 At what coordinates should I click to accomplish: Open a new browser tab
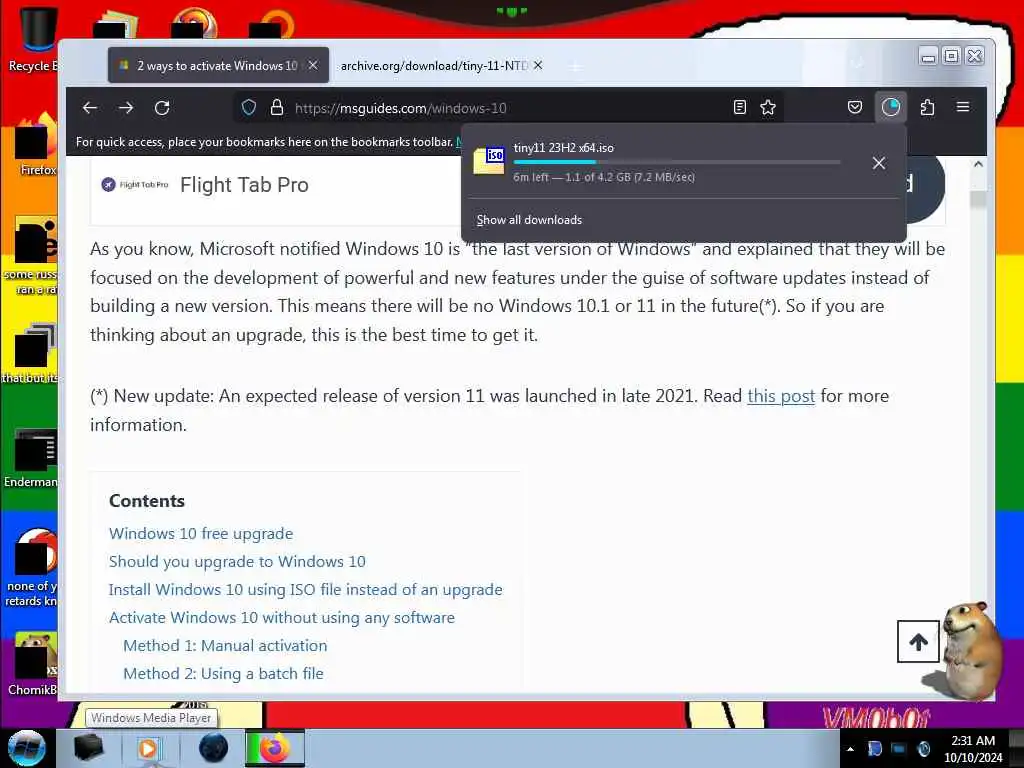point(575,66)
